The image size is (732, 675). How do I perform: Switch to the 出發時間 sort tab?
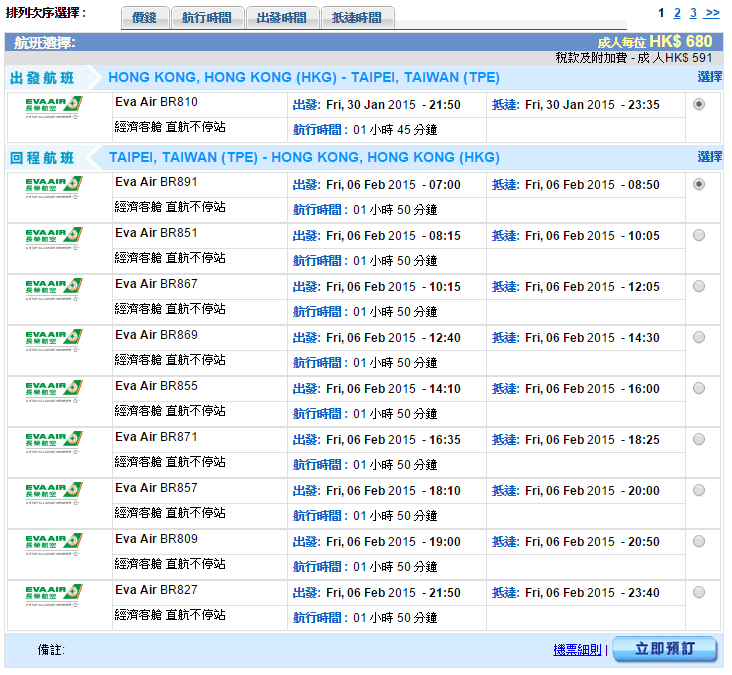(x=283, y=18)
